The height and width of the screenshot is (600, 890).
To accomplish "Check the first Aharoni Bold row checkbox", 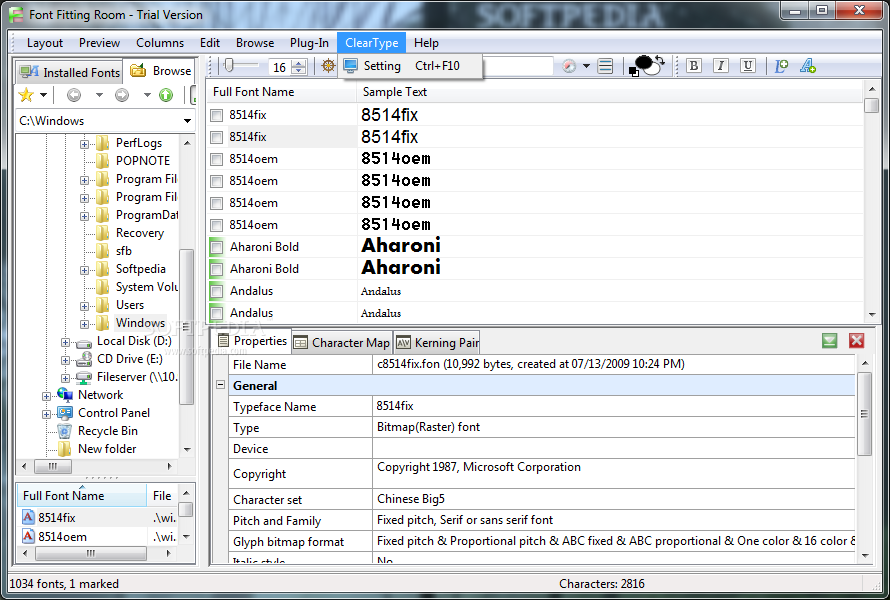I will click(x=216, y=247).
